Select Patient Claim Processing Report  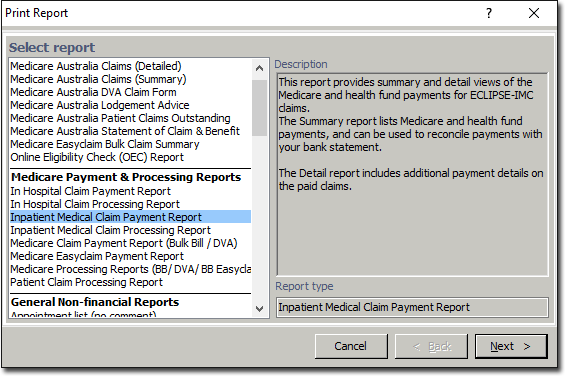[87, 282]
